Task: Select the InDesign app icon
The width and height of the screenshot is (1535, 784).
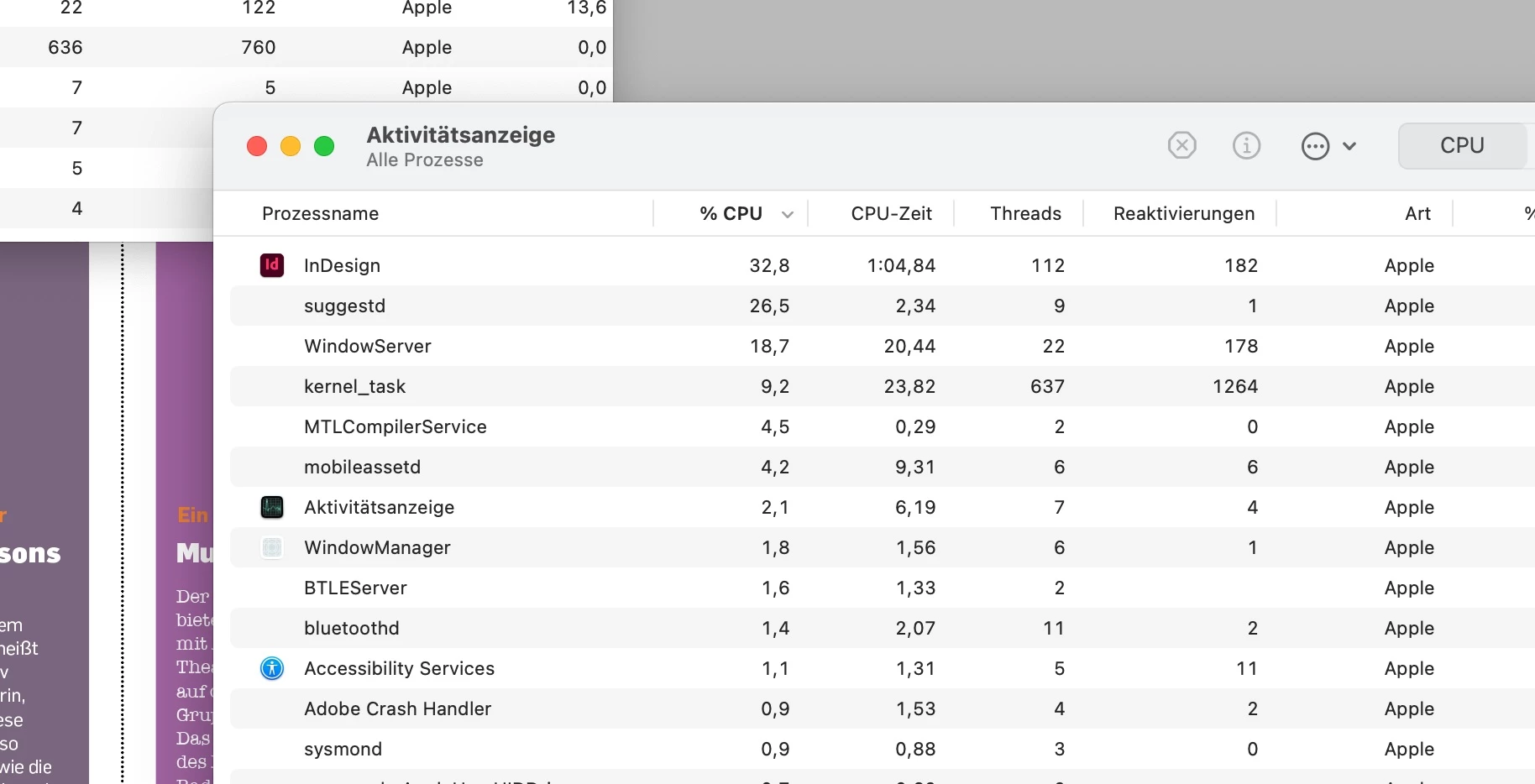Action: click(x=272, y=265)
